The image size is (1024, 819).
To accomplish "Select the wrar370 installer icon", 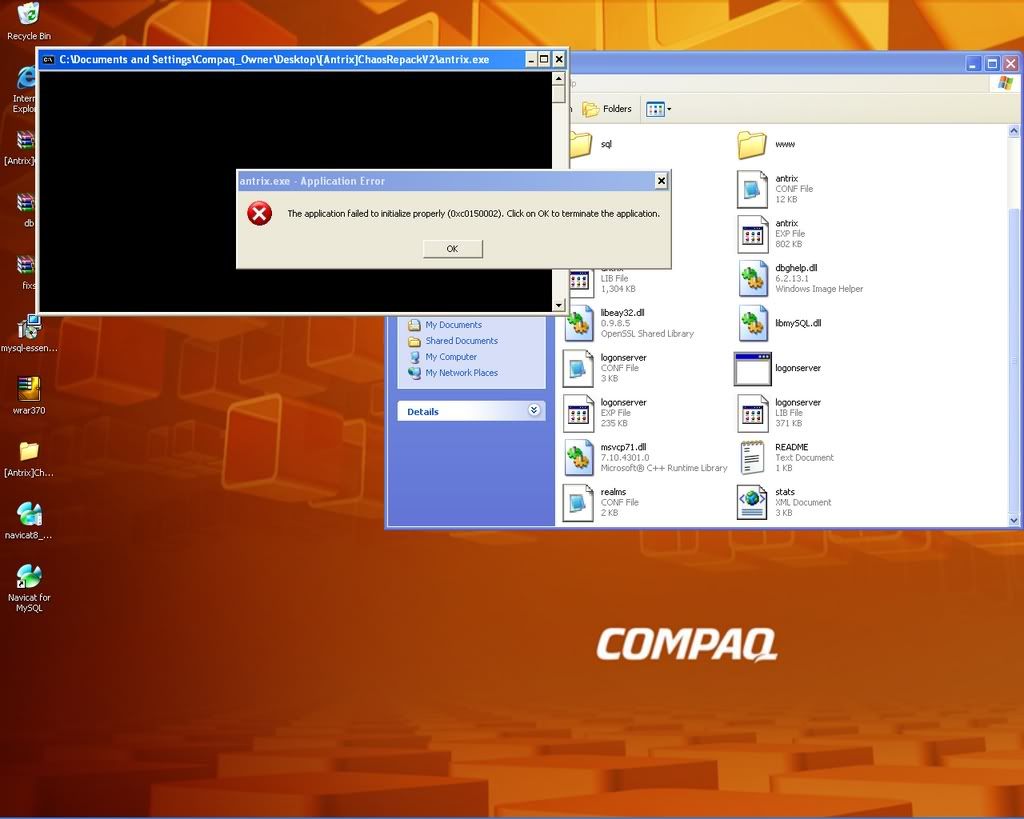I will click(x=29, y=389).
